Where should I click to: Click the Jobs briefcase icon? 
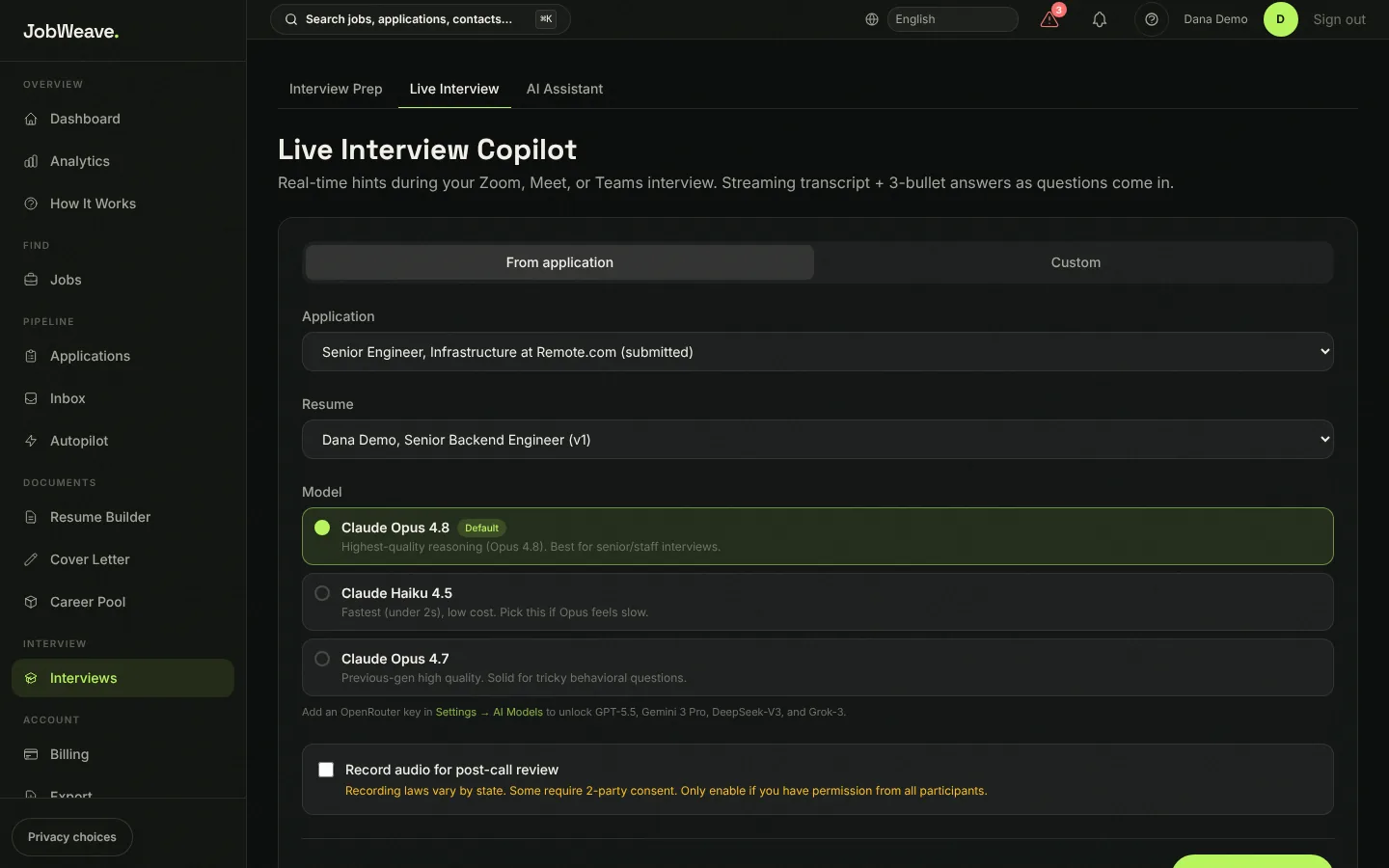pos(31,280)
